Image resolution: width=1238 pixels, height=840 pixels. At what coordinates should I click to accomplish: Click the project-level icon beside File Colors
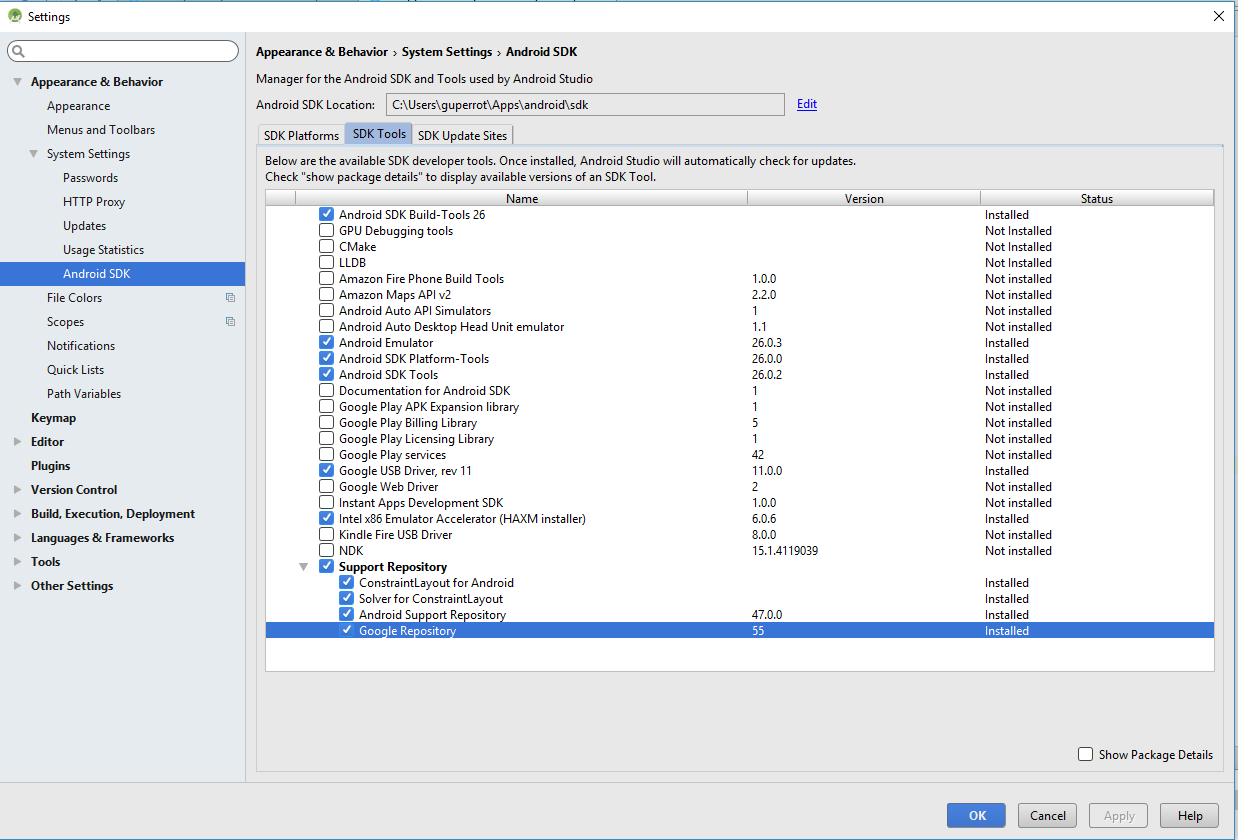point(230,298)
